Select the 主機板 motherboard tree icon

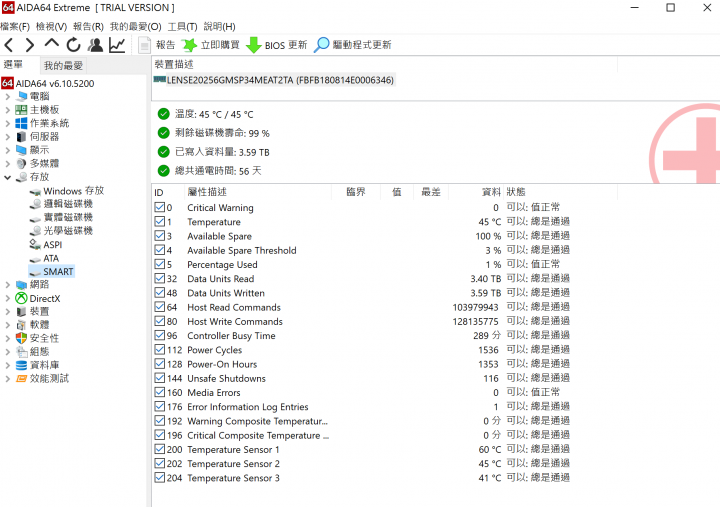(21, 110)
